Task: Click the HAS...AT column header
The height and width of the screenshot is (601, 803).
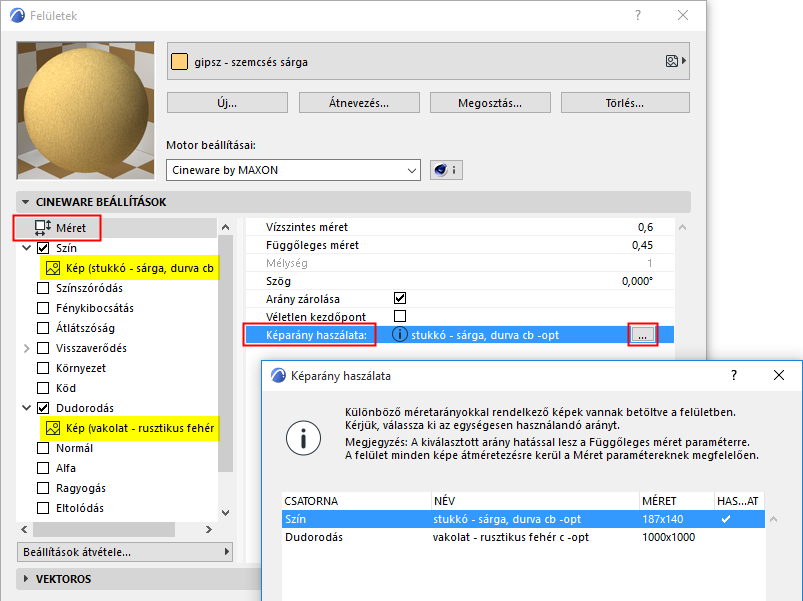Action: 739,501
